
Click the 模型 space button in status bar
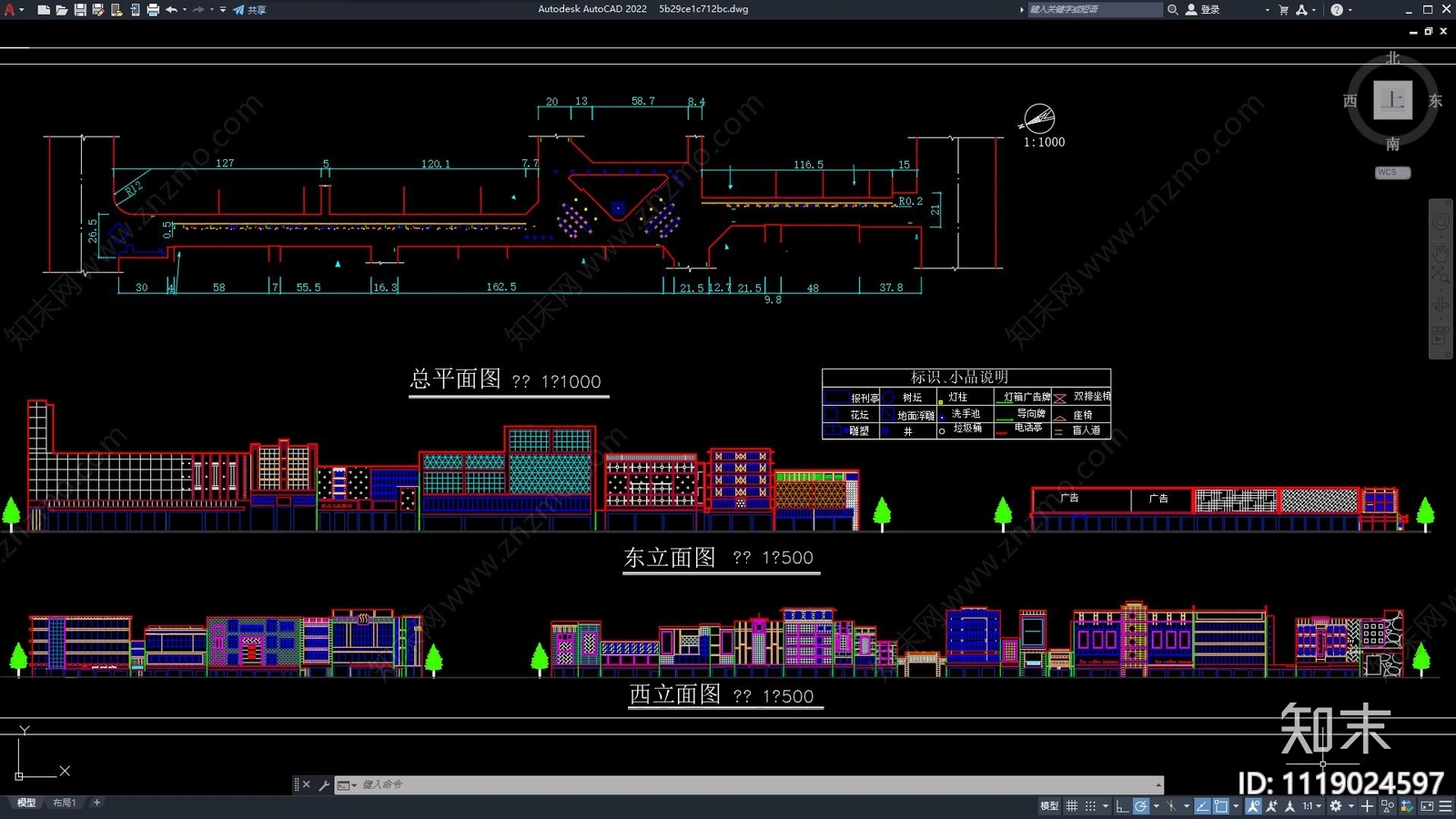1049,805
